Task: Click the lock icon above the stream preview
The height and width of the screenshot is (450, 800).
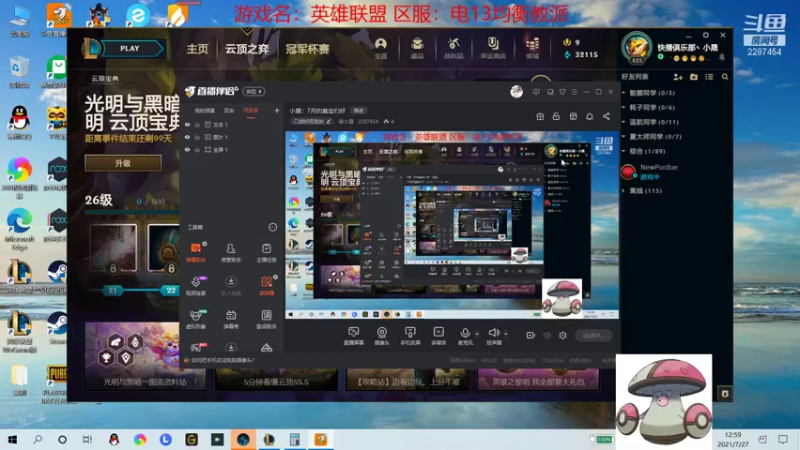Action: pyautogui.click(x=556, y=116)
